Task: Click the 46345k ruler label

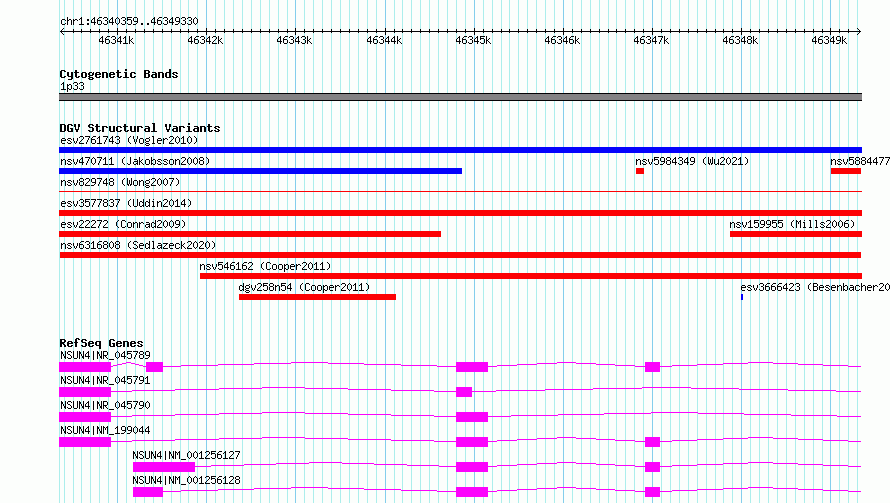Action: click(473, 40)
